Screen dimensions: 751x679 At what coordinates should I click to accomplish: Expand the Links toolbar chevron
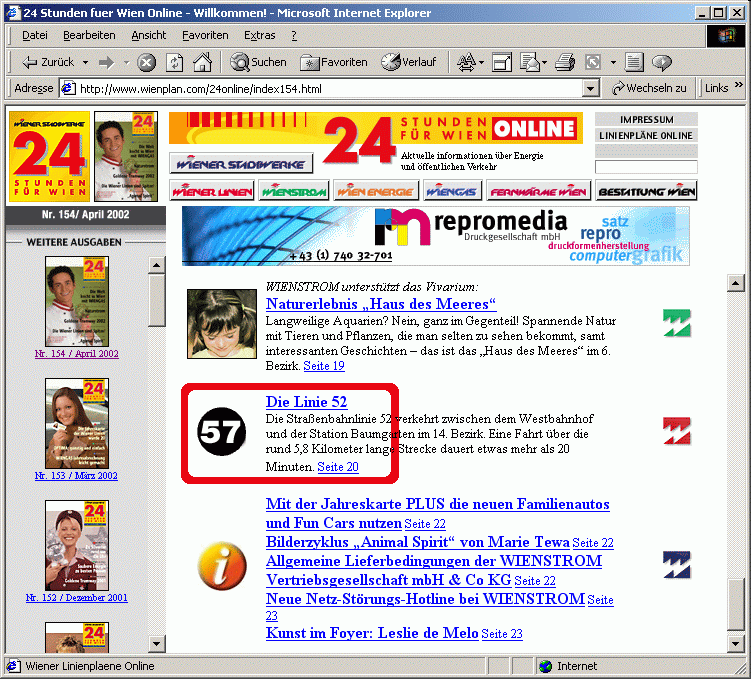tap(739, 88)
